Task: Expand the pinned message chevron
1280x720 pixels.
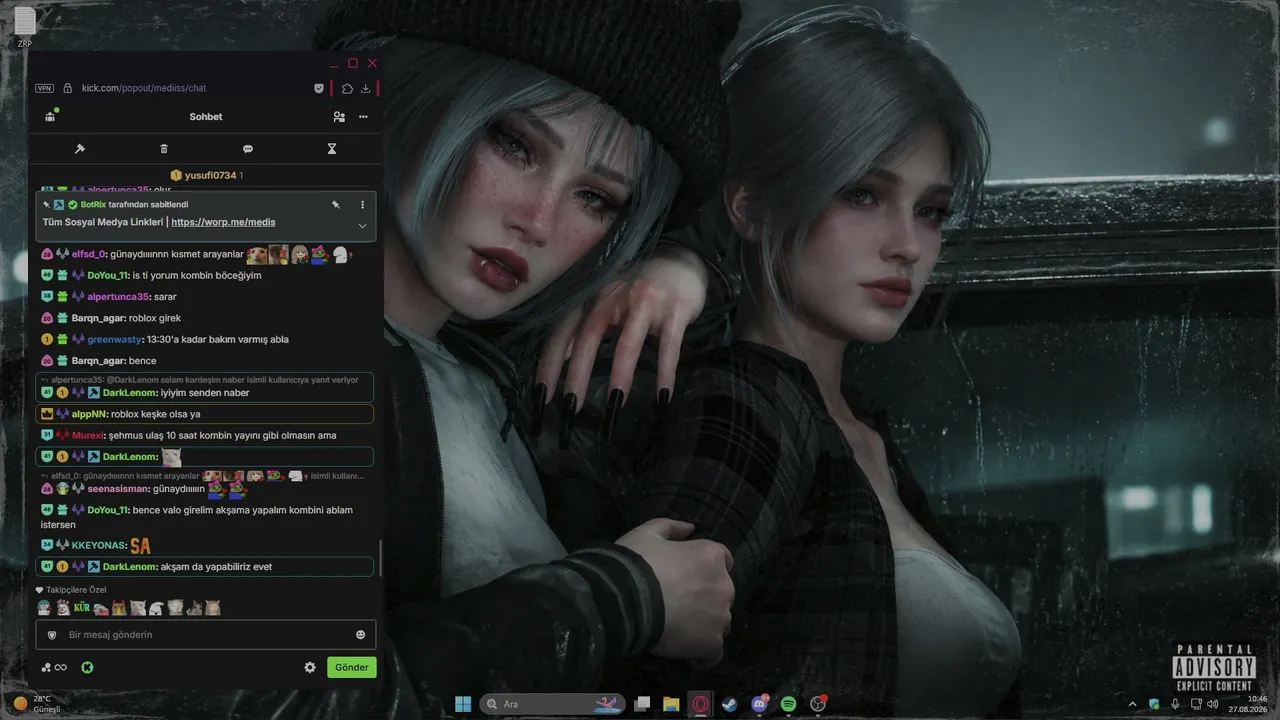Action: point(362,226)
